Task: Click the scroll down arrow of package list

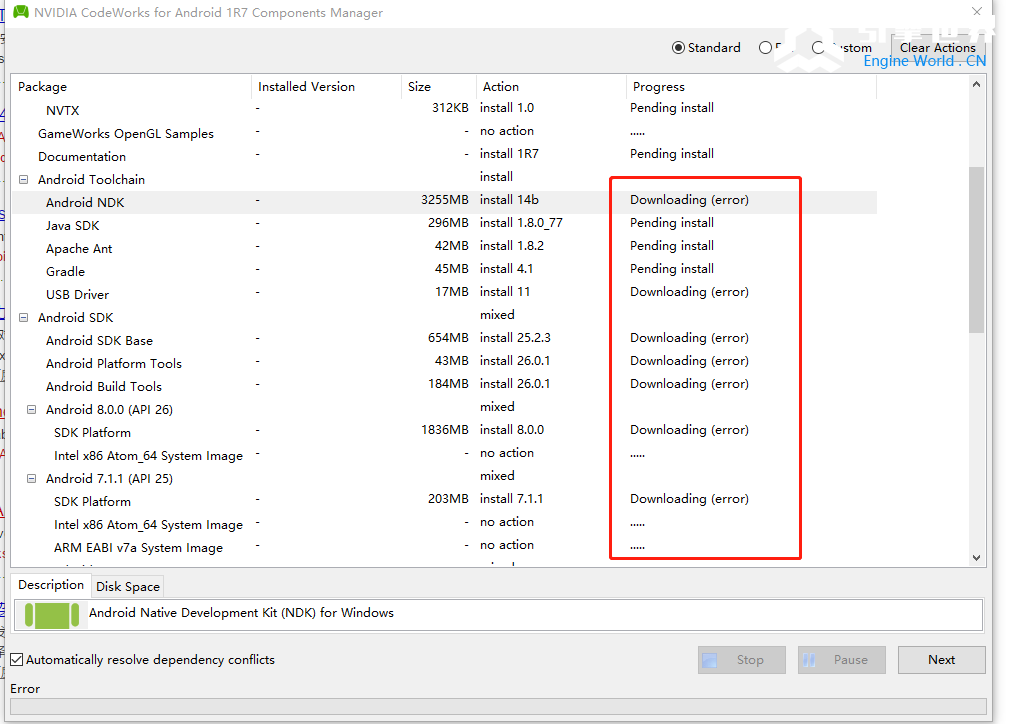Action: [976, 558]
